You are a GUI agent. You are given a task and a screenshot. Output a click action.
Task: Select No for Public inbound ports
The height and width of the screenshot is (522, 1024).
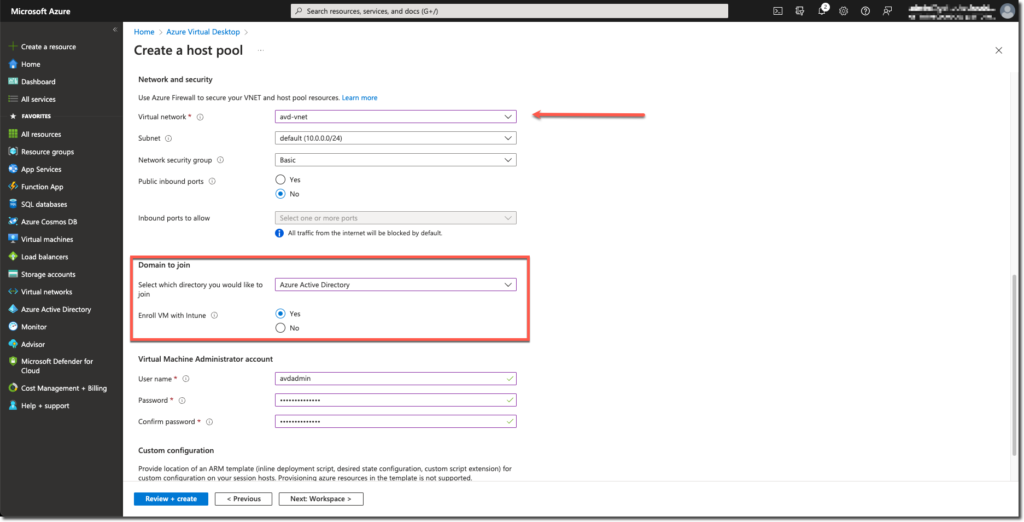click(x=280, y=194)
